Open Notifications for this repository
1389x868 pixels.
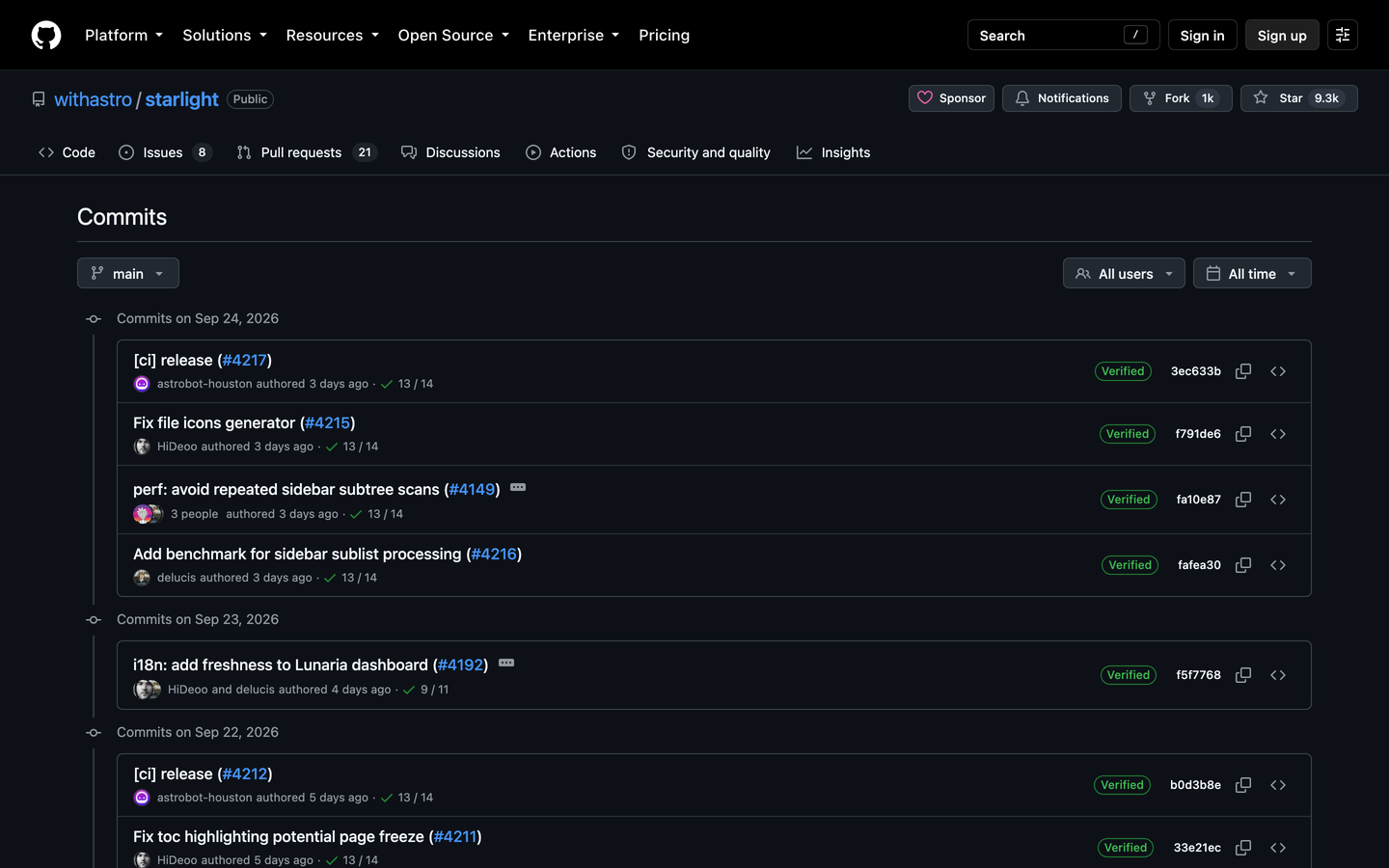[1062, 98]
